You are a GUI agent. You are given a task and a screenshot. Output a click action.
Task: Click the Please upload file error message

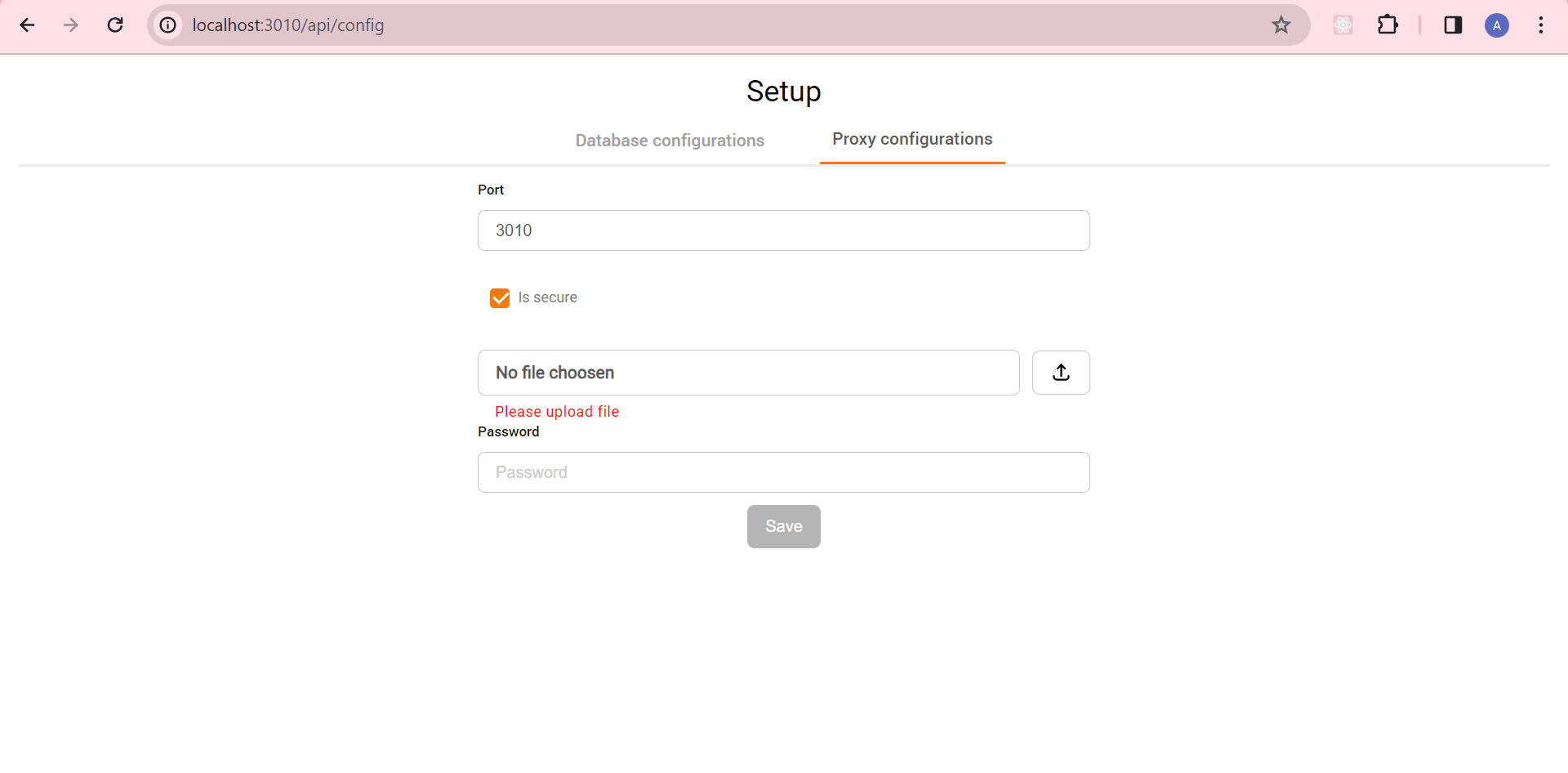(556, 411)
